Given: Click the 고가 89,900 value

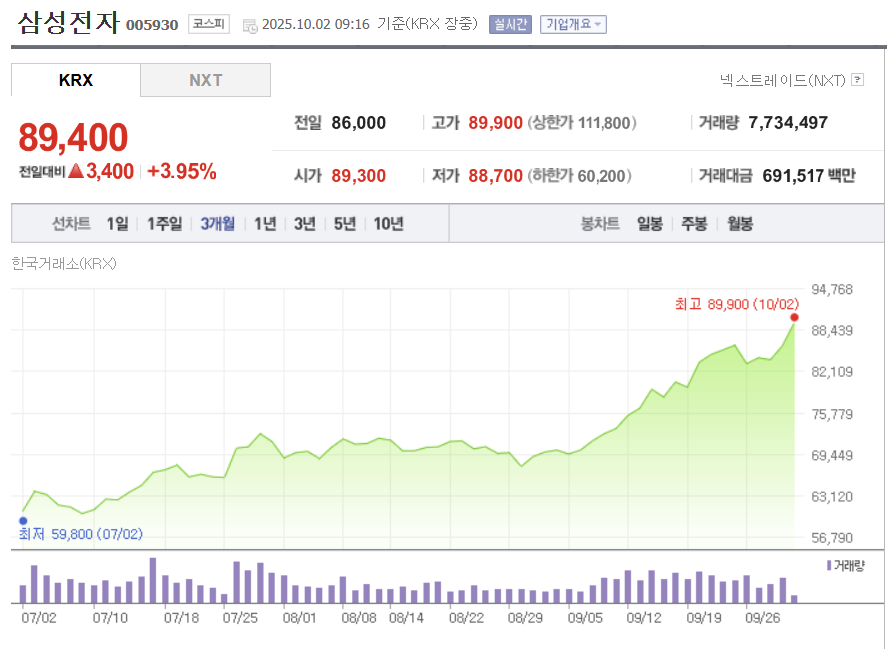Looking at the screenshot, I should 496,123.
